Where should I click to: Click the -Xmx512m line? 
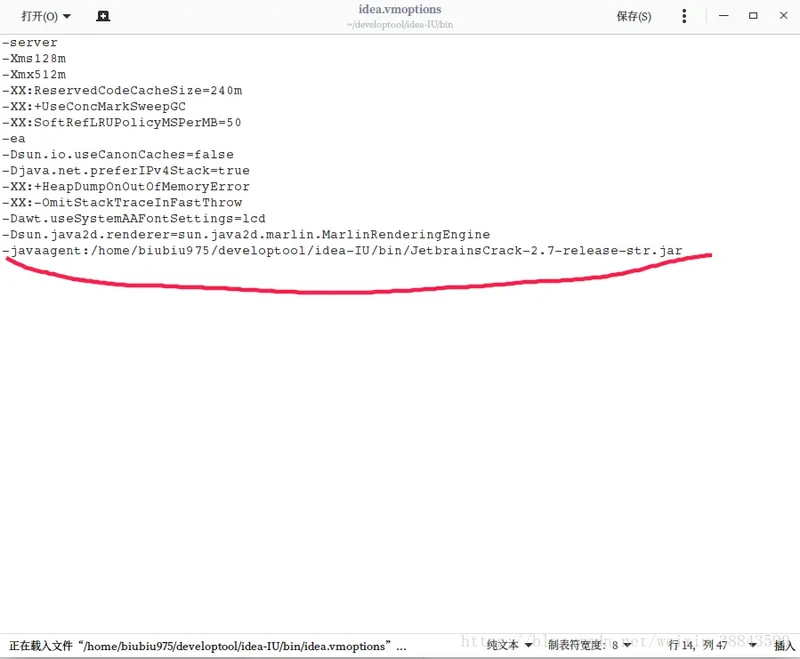tap(34, 75)
